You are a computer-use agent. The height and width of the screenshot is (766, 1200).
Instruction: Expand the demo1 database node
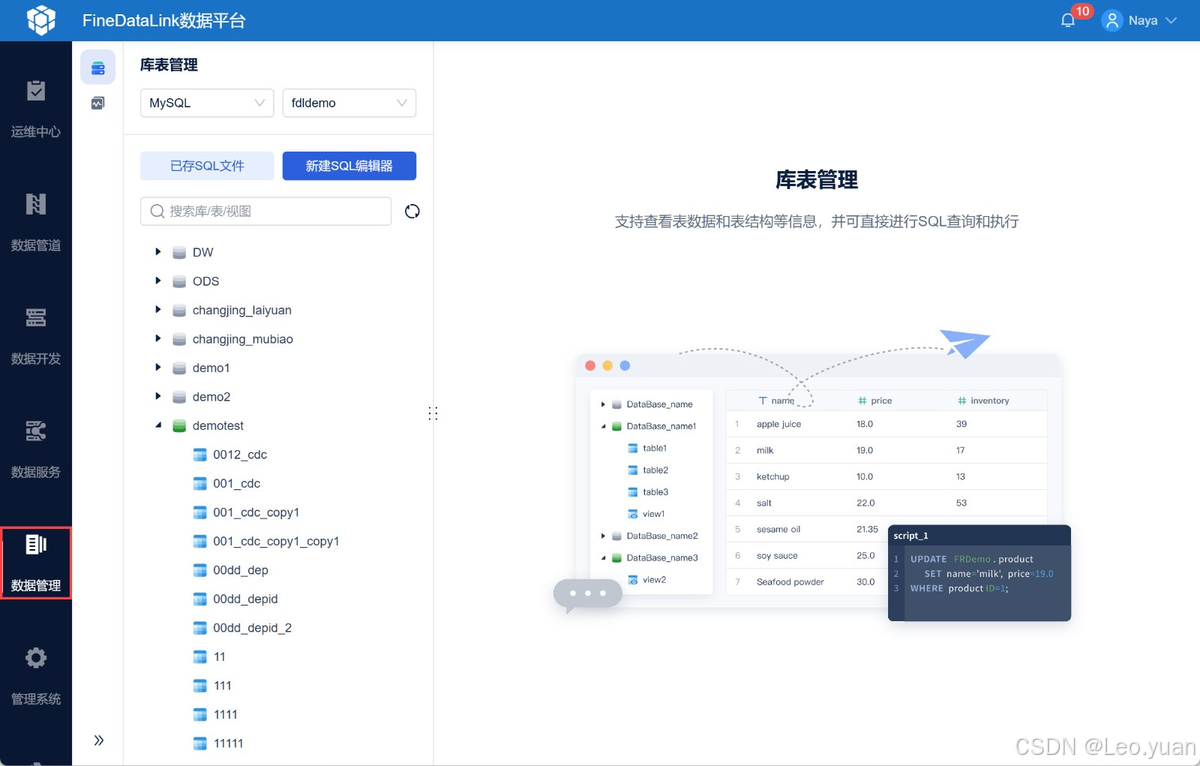[158, 368]
